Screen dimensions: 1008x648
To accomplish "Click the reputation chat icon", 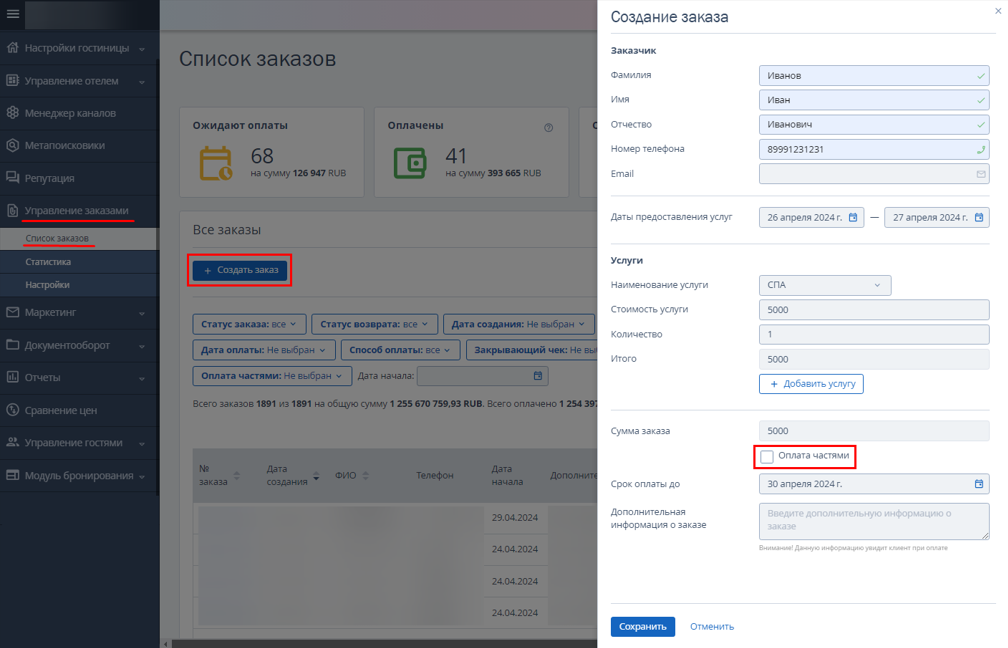I will 12,177.
